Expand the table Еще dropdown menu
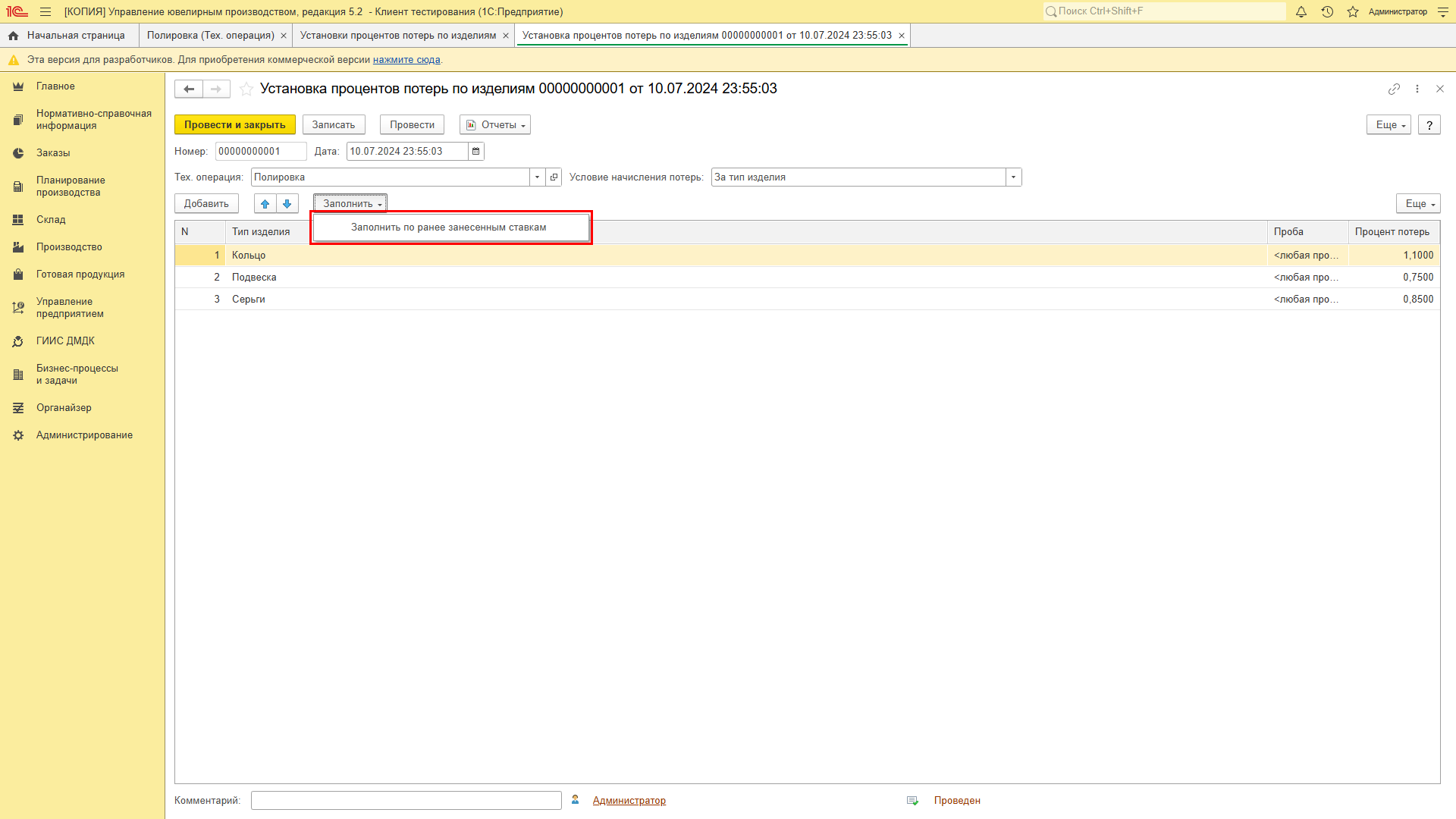Viewport: 1456px width, 819px height. 1418,204
